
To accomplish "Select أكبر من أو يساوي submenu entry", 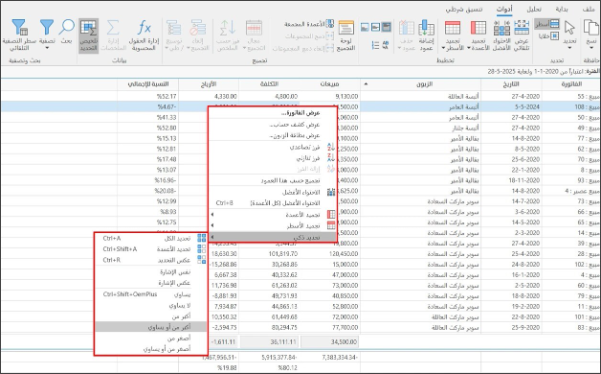I will click(151, 327).
